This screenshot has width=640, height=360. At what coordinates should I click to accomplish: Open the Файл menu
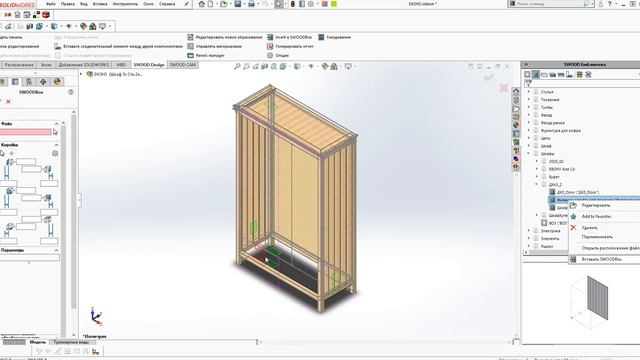51,4
